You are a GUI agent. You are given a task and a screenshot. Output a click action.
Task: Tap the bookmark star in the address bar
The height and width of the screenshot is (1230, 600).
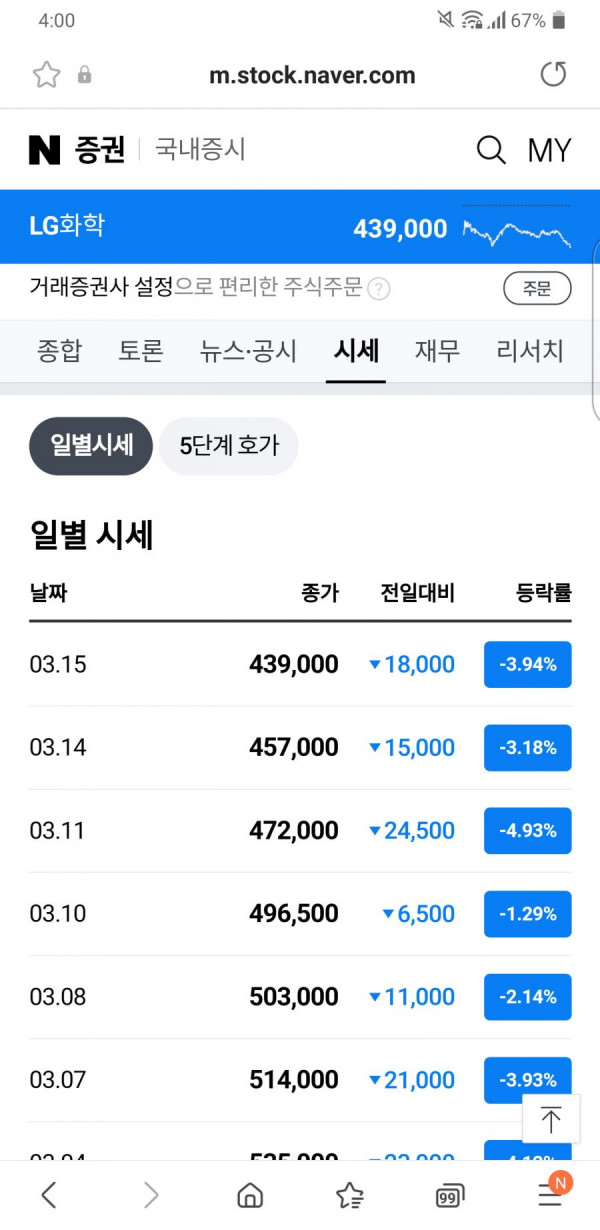click(46, 75)
